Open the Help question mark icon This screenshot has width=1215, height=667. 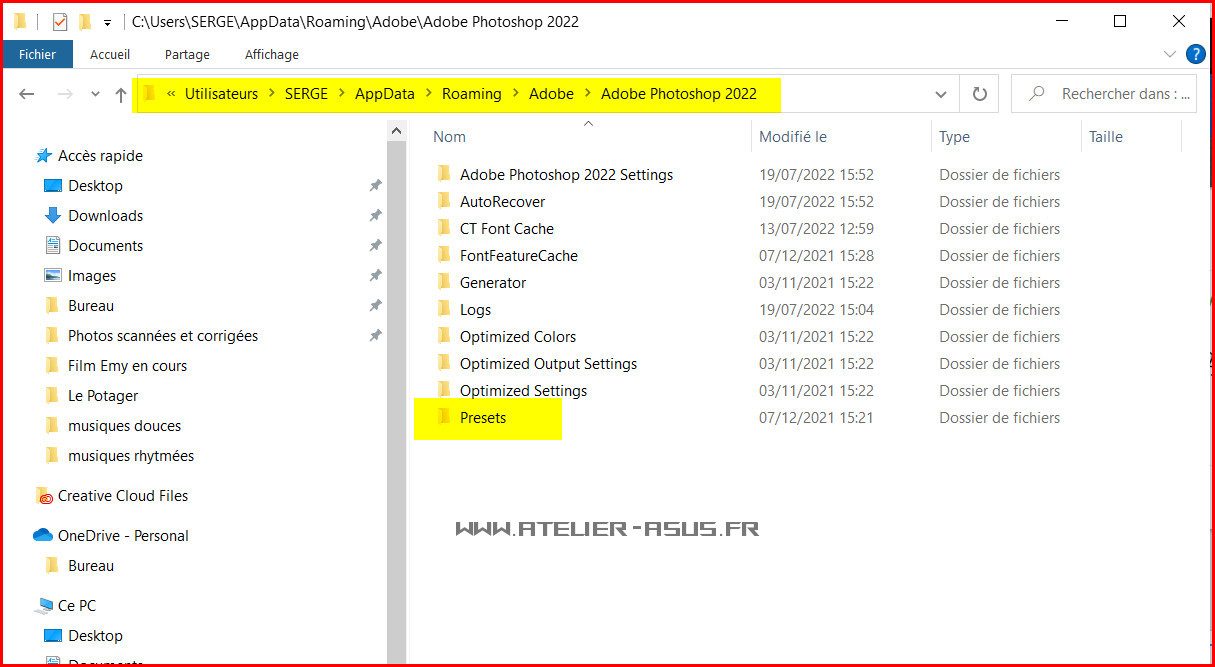pyautogui.click(x=1195, y=54)
